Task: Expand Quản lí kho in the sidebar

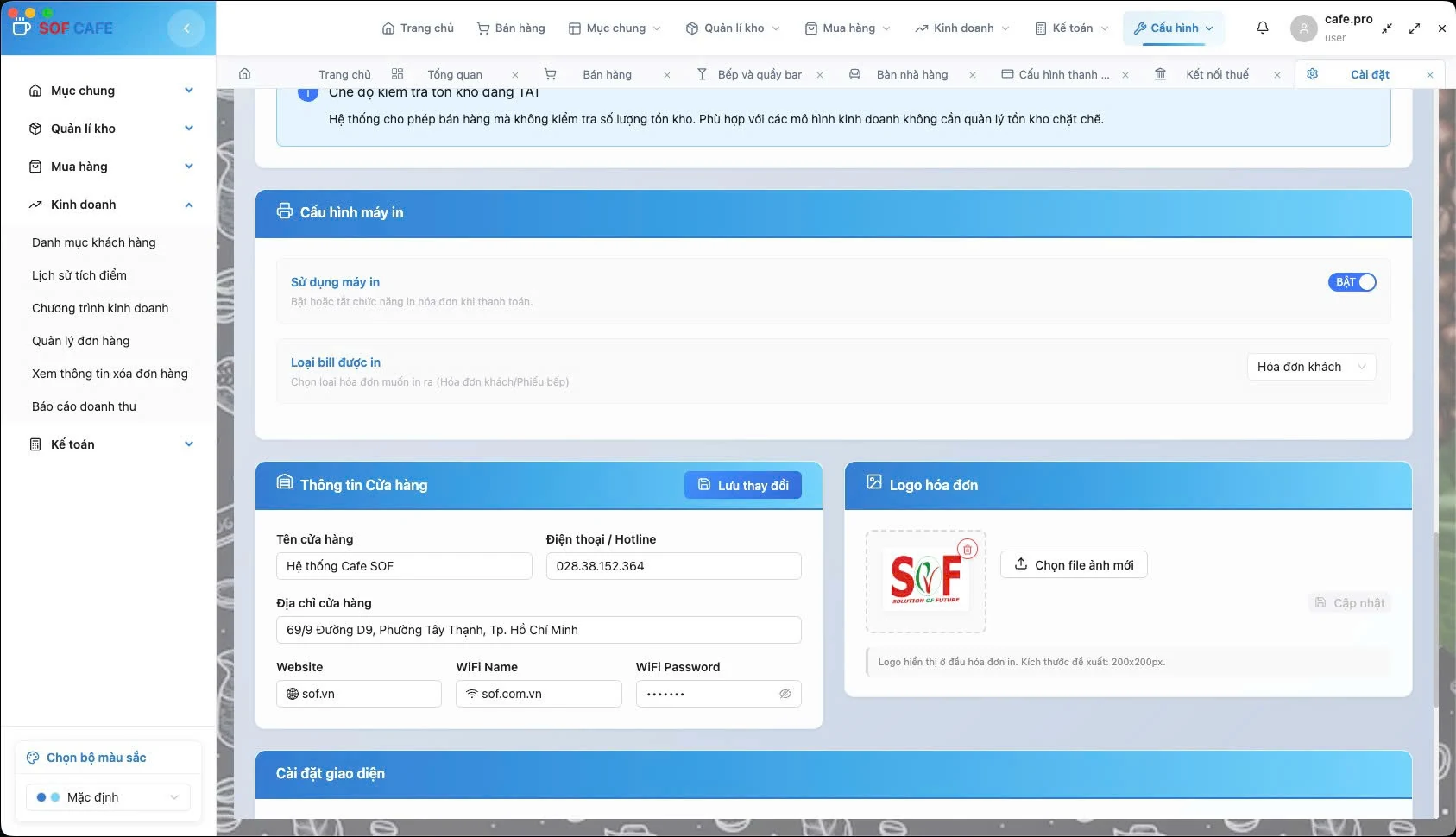Action: 189,129
